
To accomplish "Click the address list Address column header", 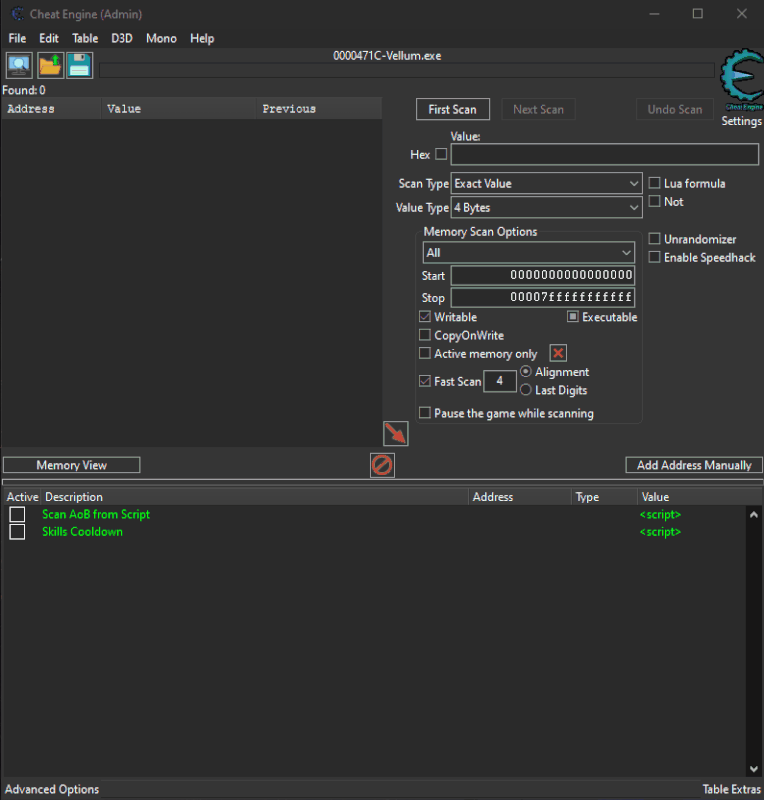I will (520, 497).
